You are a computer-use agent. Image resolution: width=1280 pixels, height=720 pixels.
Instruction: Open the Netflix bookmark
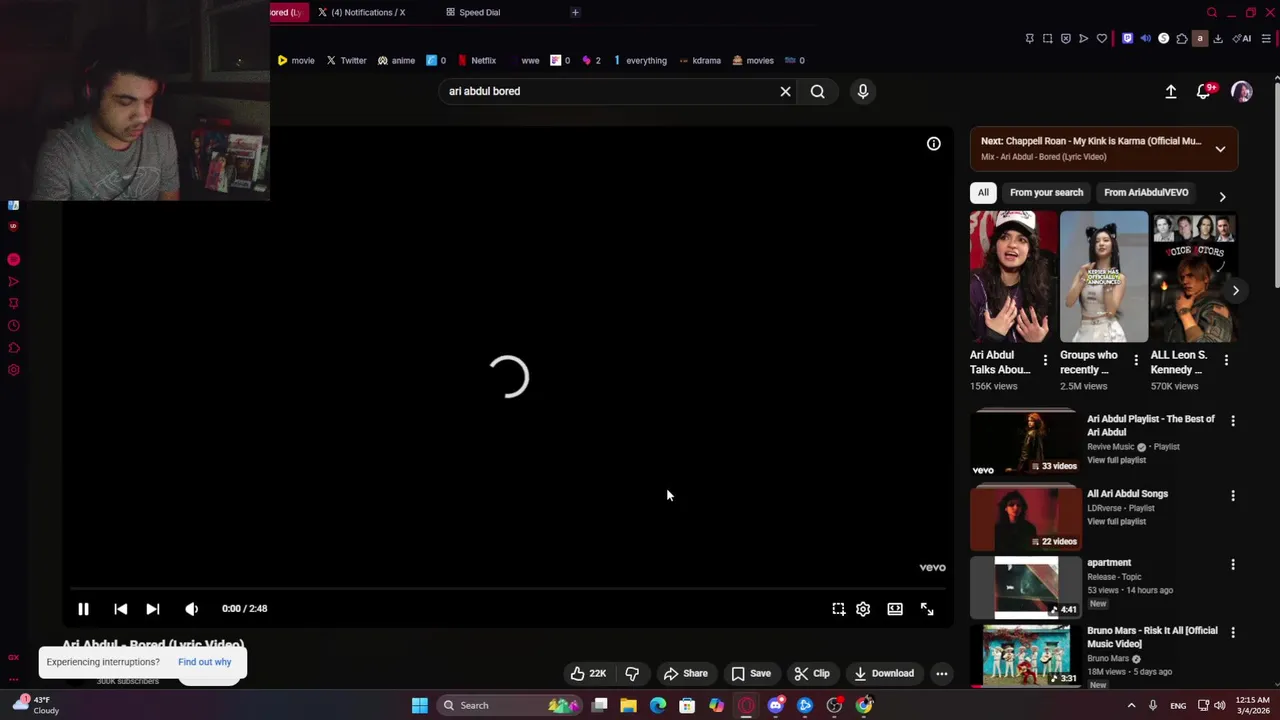coord(477,60)
